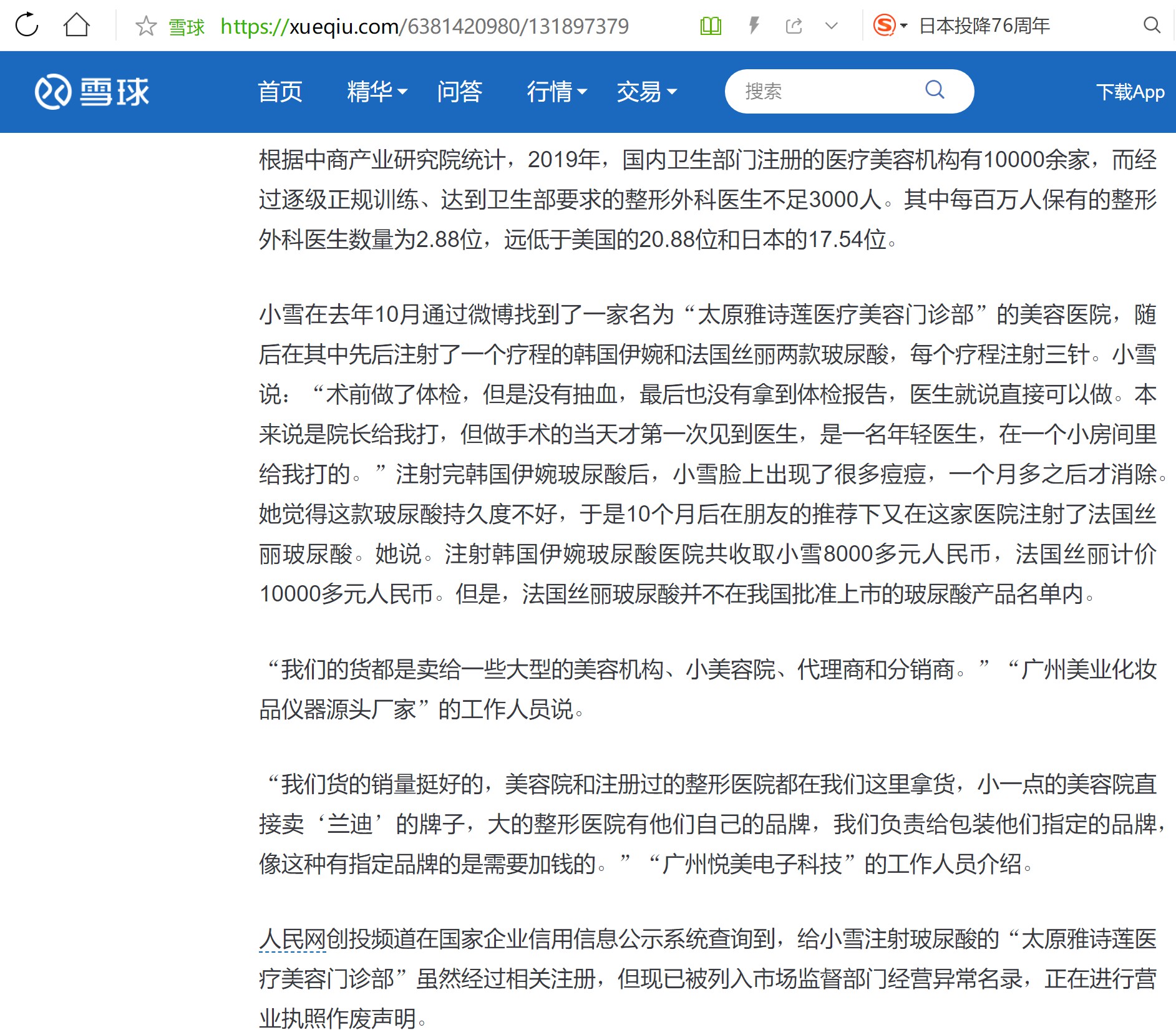Bookmark page with the star icon
Image resolution: width=1176 pixels, height=1030 pixels.
[145, 26]
